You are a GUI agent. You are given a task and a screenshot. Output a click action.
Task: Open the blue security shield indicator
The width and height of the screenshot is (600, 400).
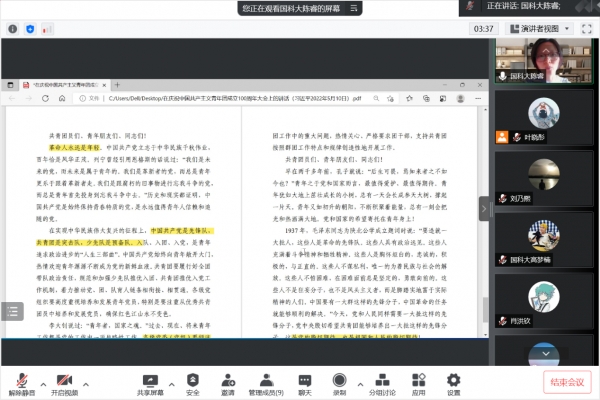pyautogui.click(x=30, y=29)
